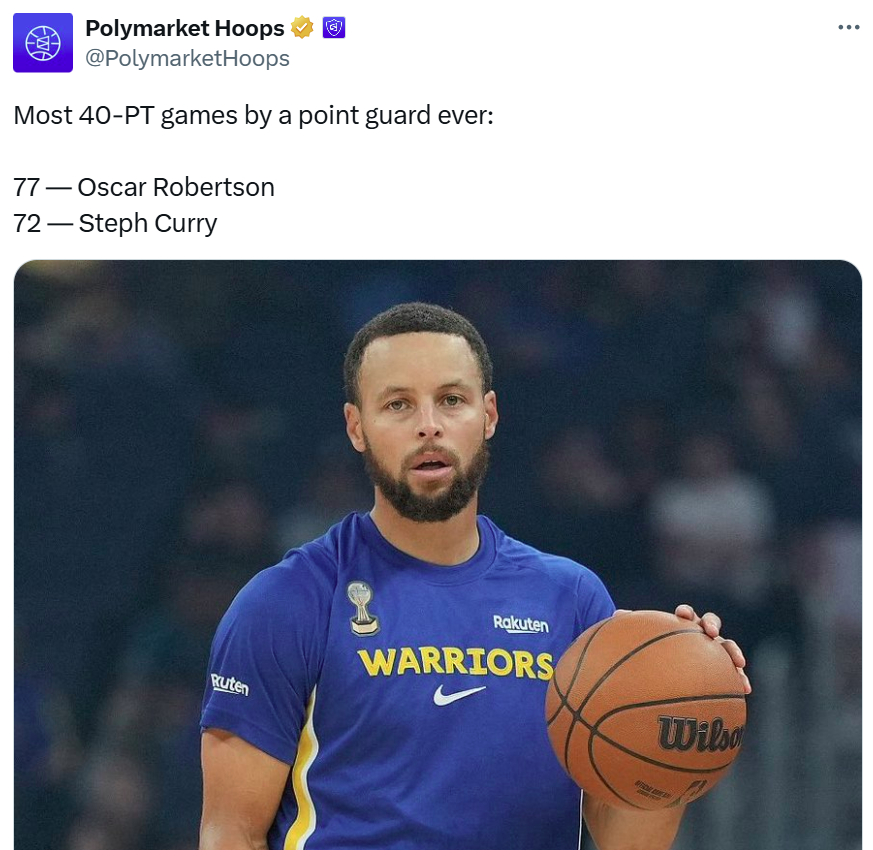Click the "72 — Steph Curry" line
The height and width of the screenshot is (850, 873).
(x=115, y=223)
